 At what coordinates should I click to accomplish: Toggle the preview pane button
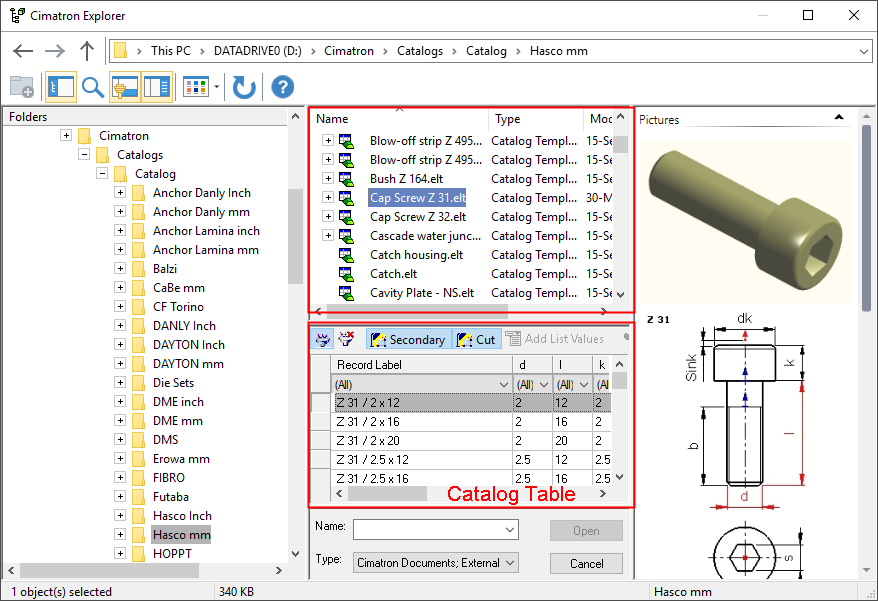pos(157,87)
